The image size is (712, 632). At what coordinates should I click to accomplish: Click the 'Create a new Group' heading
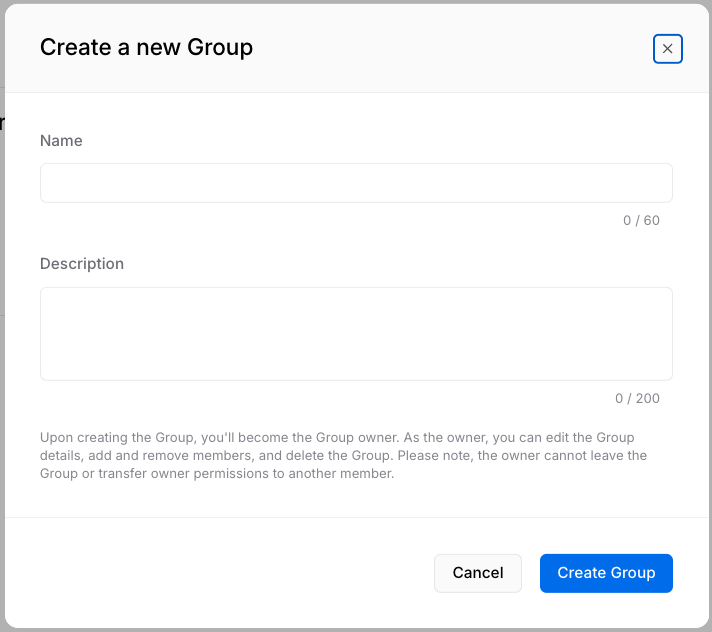(146, 48)
